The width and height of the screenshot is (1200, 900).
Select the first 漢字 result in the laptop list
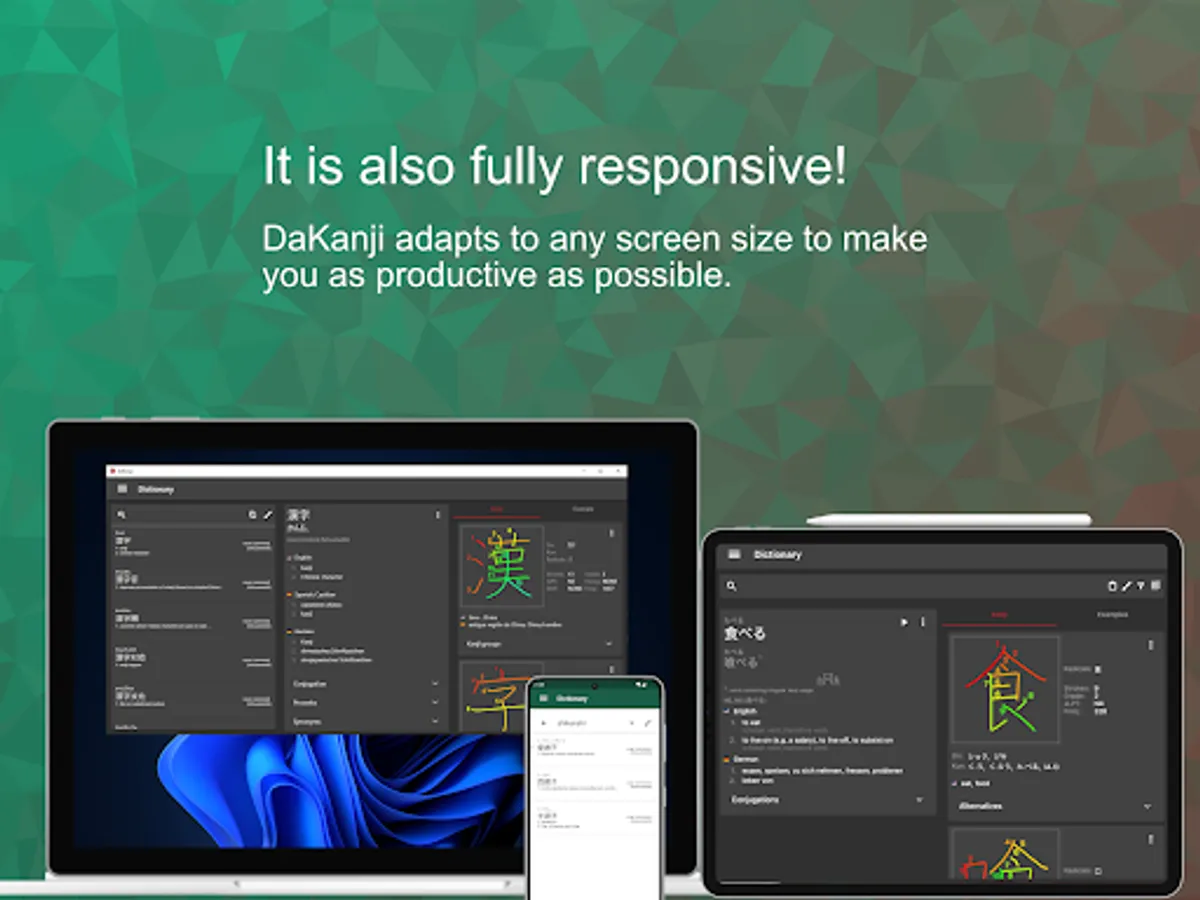pyautogui.click(x=192, y=543)
